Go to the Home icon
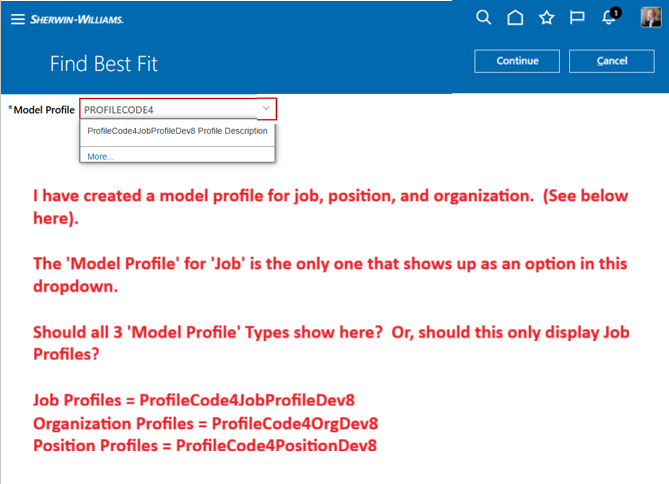The image size is (669, 484). [515, 18]
